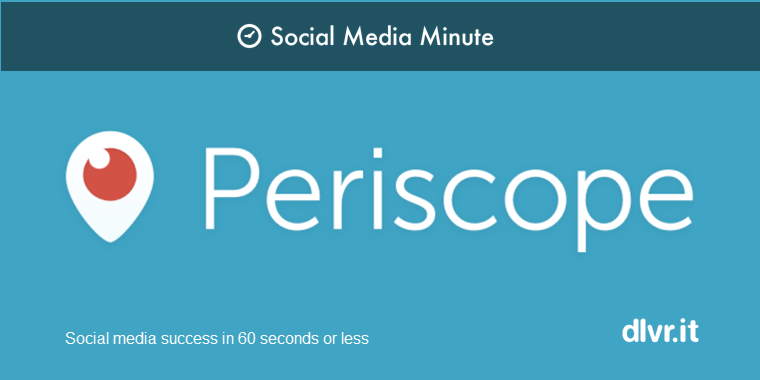
Task: Click the letter P in Periscope
Action: [232, 189]
